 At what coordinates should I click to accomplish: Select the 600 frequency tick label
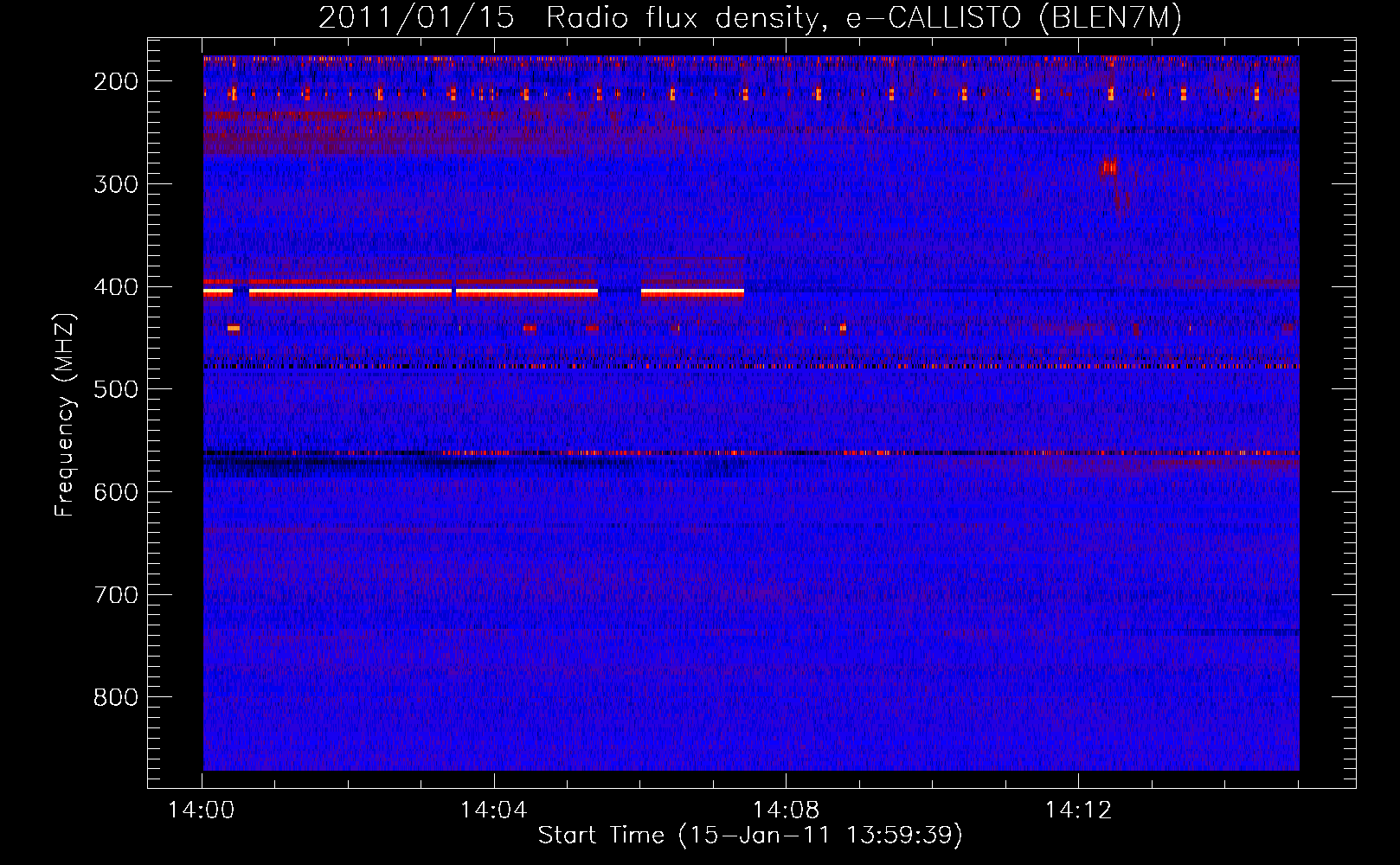116,492
